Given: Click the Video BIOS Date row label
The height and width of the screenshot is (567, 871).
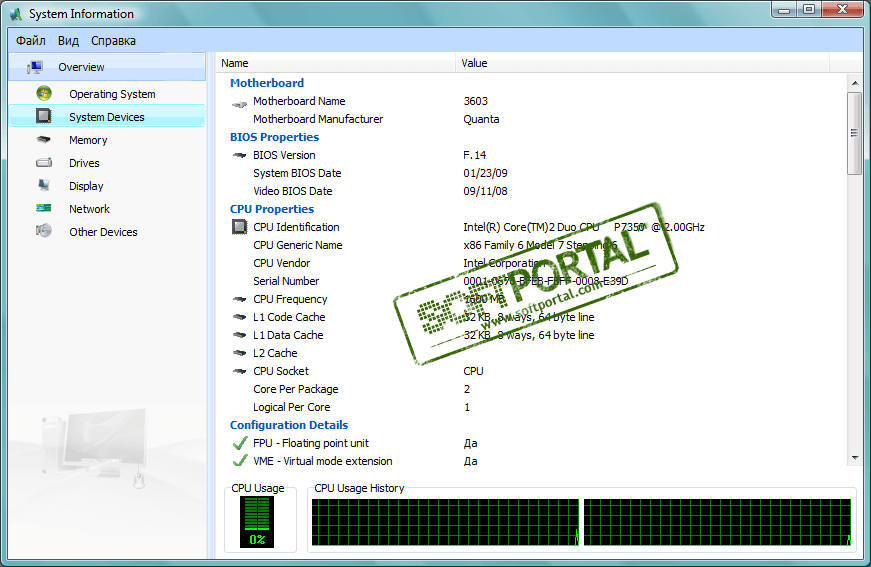Looking at the screenshot, I should pos(293,191).
